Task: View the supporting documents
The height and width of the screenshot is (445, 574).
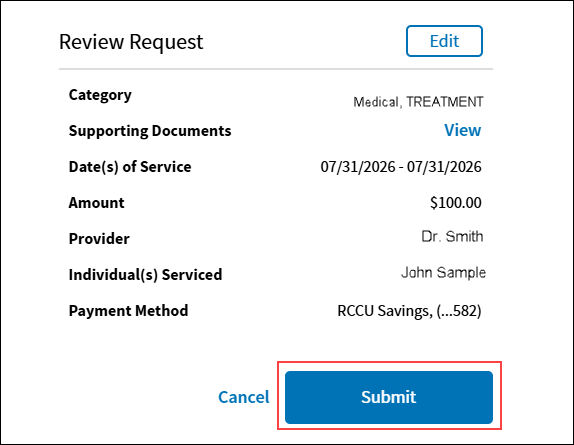Action: point(462,130)
